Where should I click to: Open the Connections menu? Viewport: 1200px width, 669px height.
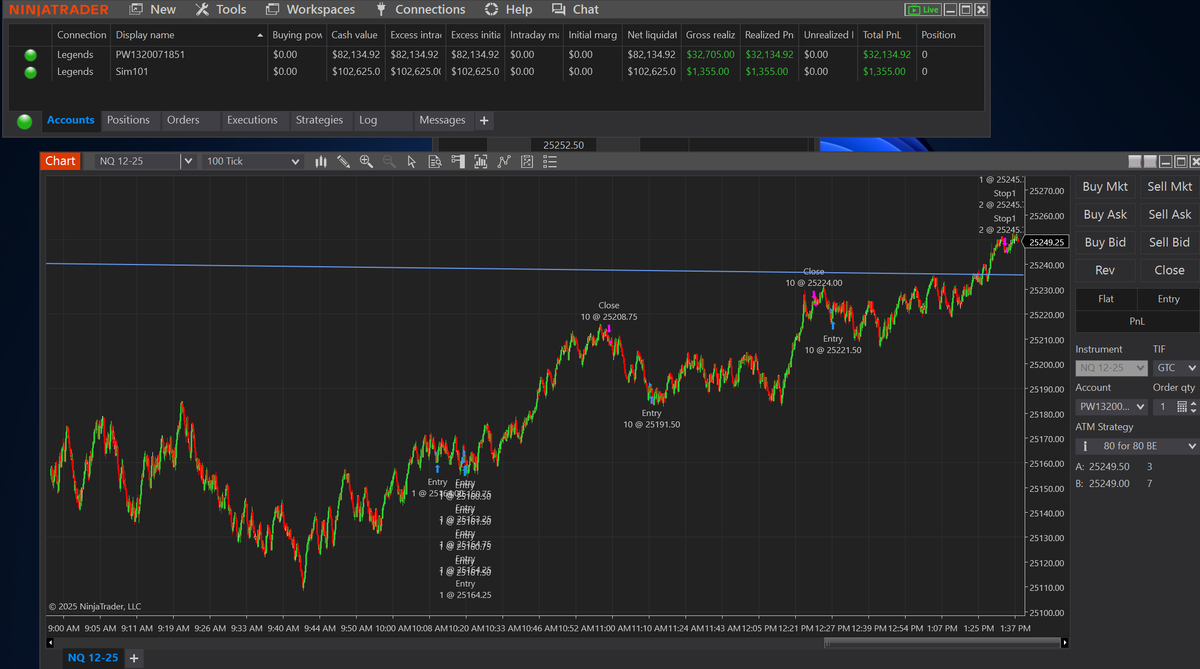420,9
